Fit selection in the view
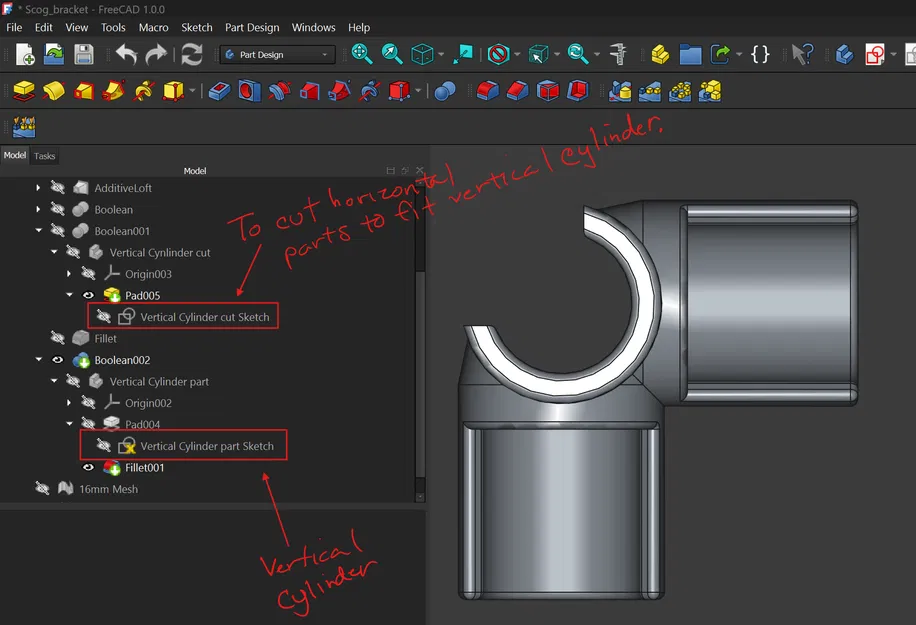The width and height of the screenshot is (916, 625). click(392, 54)
